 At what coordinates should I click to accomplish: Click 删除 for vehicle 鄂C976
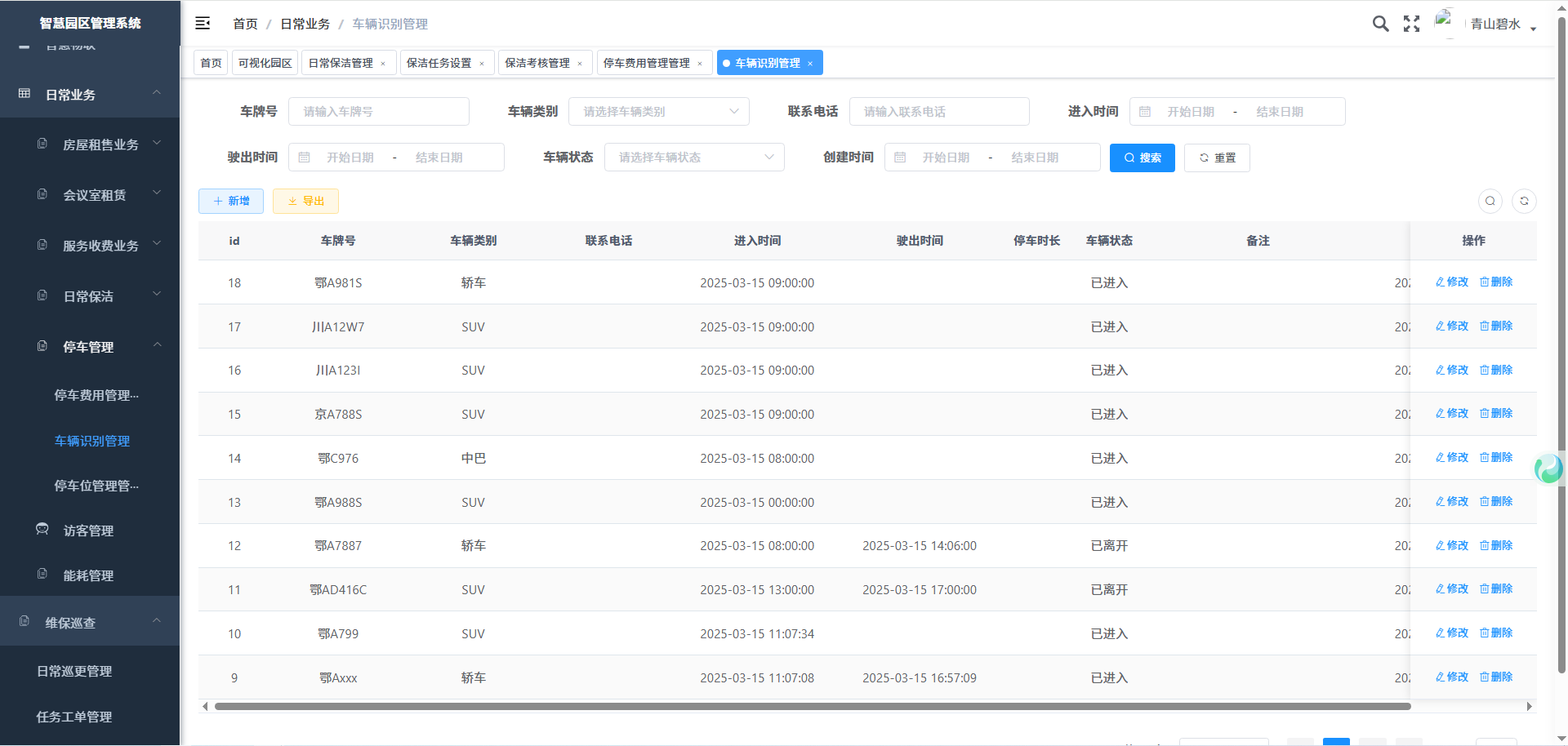point(1496,458)
